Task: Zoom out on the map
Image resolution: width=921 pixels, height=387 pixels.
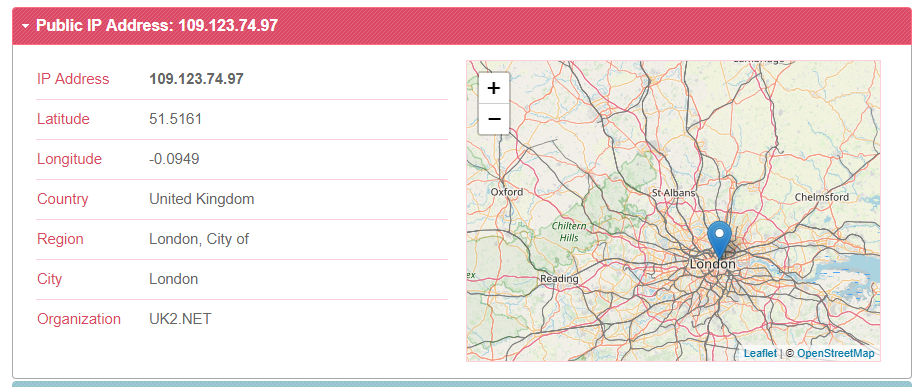Action: (494, 119)
